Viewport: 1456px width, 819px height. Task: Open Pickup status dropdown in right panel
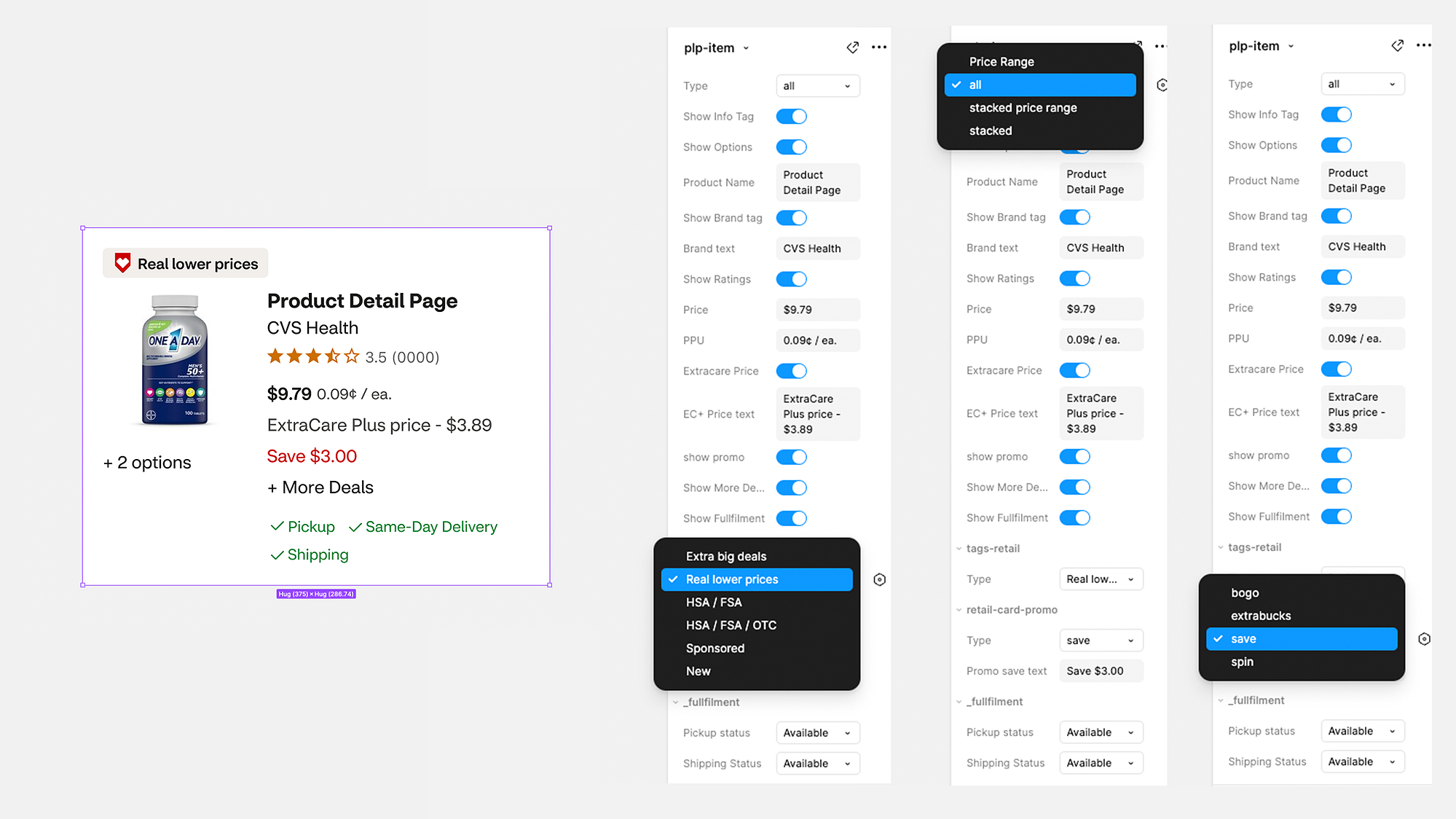(1363, 731)
